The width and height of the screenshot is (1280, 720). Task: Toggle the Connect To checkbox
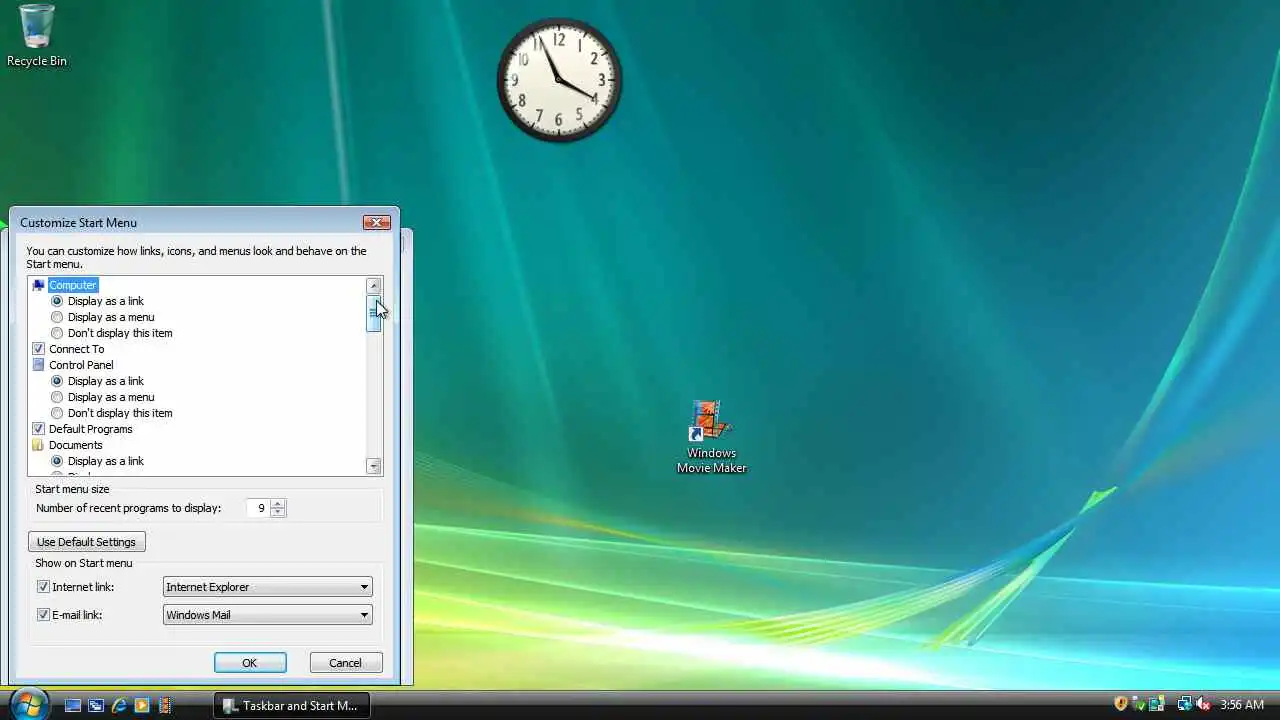tap(38, 349)
